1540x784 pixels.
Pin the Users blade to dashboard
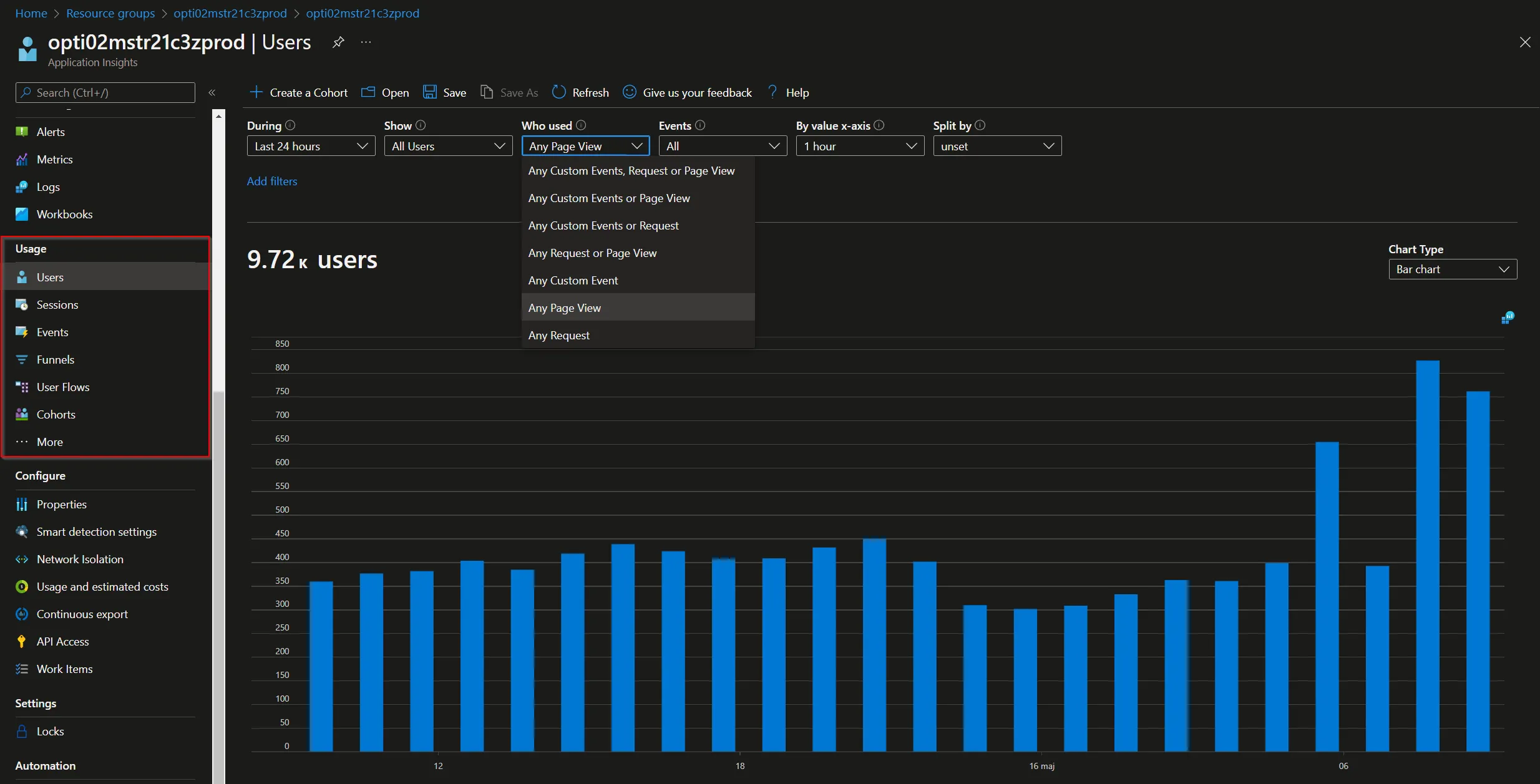click(338, 42)
